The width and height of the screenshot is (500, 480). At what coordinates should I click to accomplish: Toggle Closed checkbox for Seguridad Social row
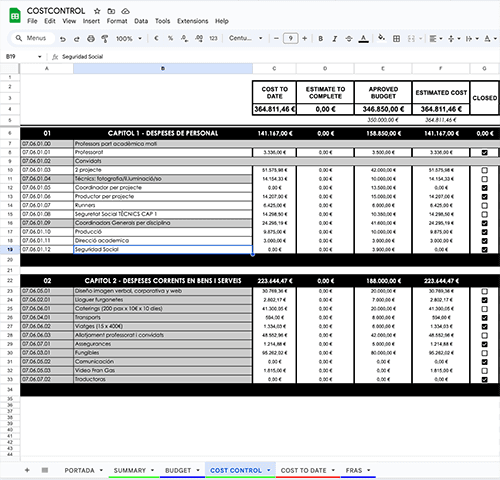[x=485, y=250]
